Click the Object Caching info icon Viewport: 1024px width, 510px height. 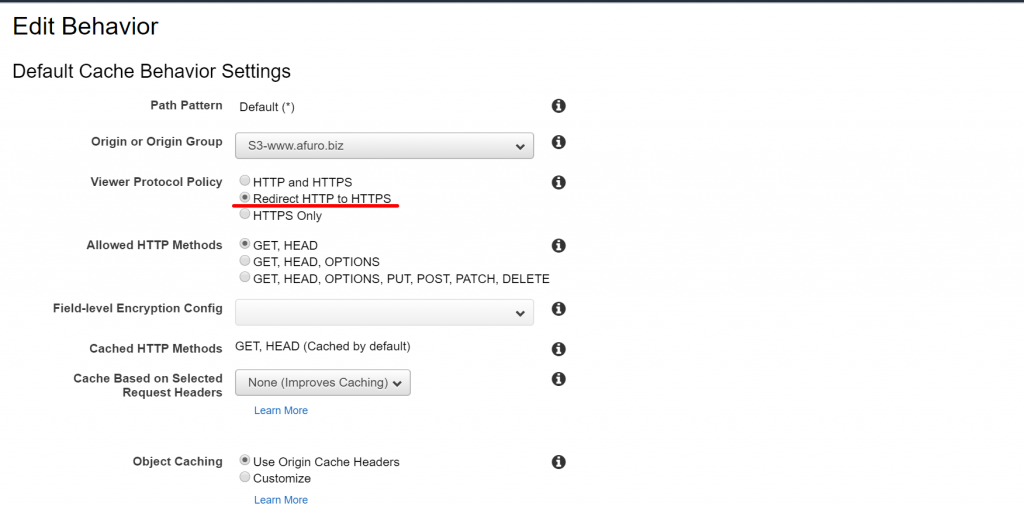pyautogui.click(x=558, y=462)
